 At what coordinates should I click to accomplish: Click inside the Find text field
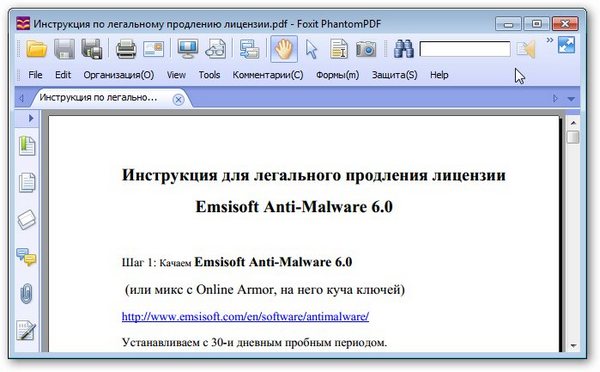[x=465, y=49]
